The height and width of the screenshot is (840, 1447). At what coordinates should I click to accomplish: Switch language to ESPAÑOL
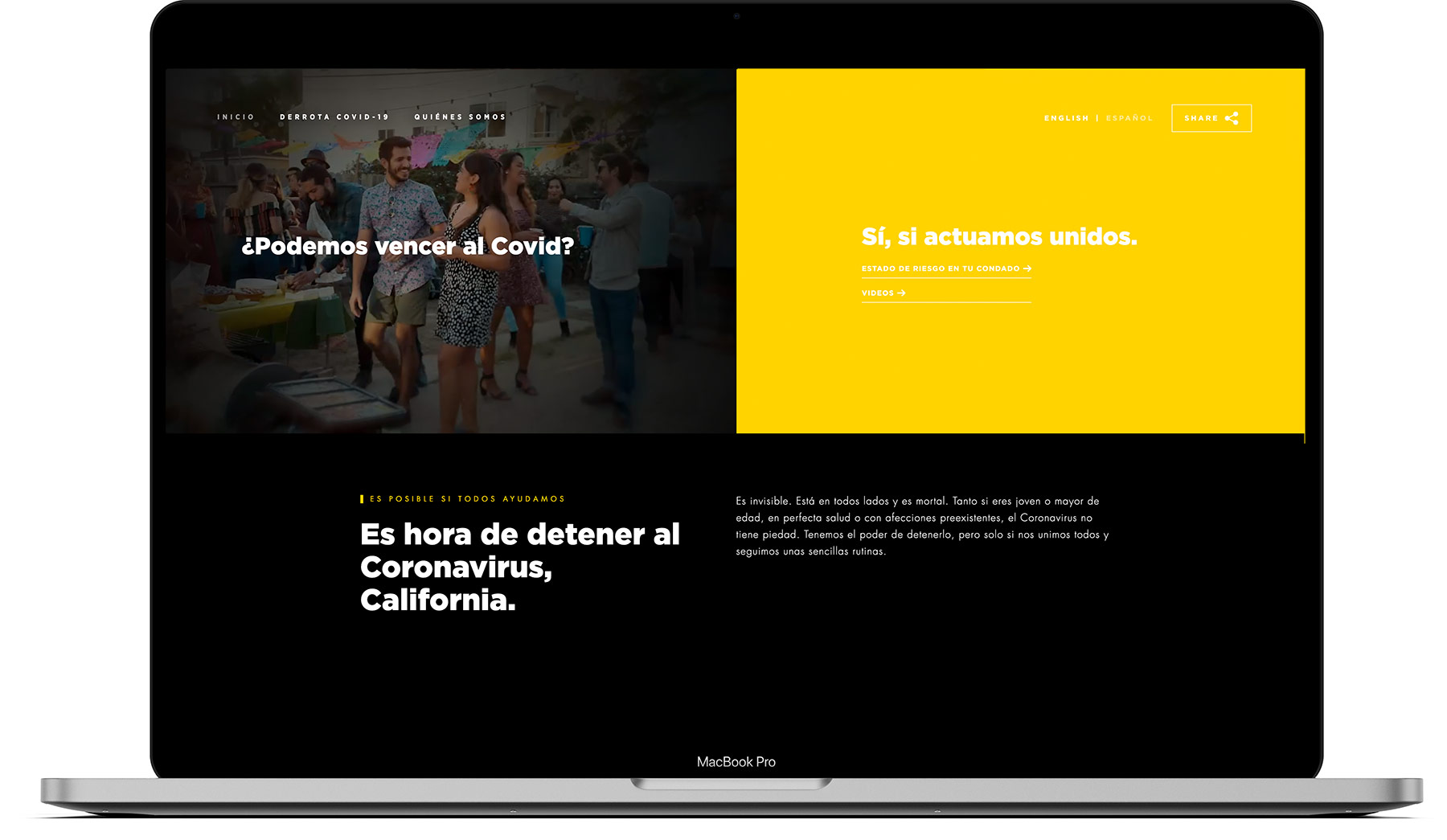point(1129,118)
